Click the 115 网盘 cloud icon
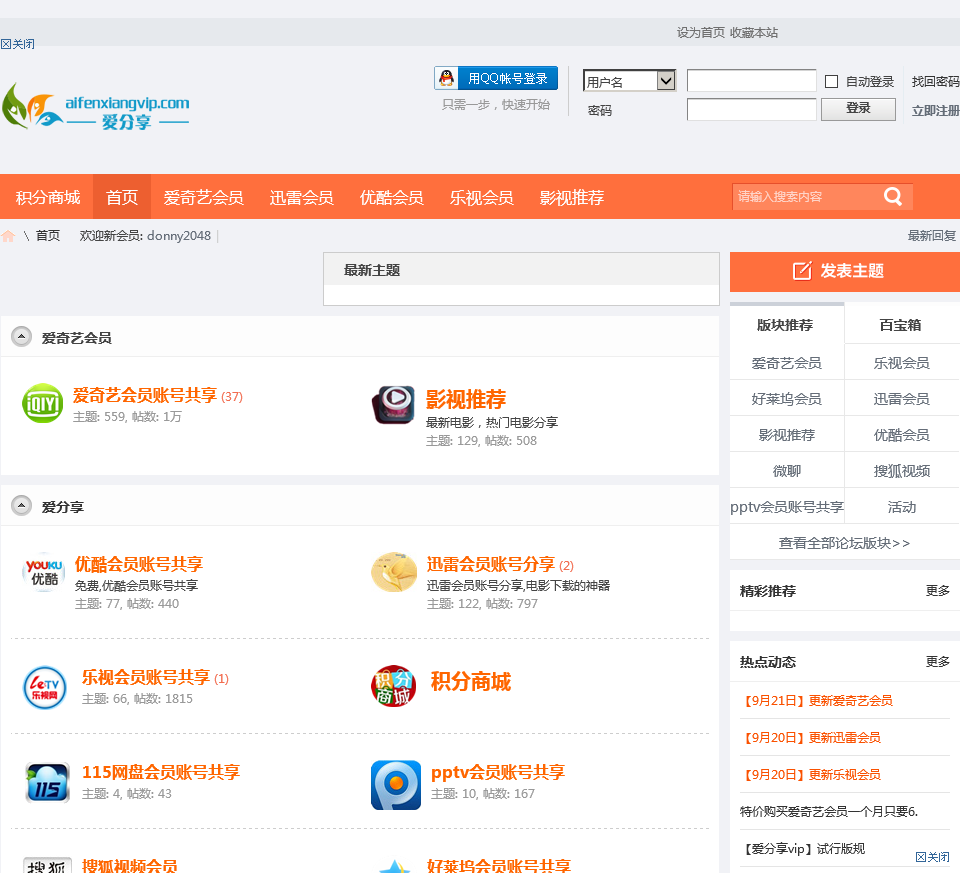The height and width of the screenshot is (873, 960). (47, 782)
